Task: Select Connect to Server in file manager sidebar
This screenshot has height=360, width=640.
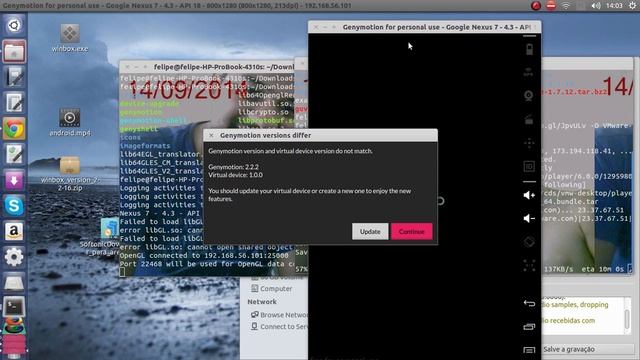Action: [x=279, y=327]
